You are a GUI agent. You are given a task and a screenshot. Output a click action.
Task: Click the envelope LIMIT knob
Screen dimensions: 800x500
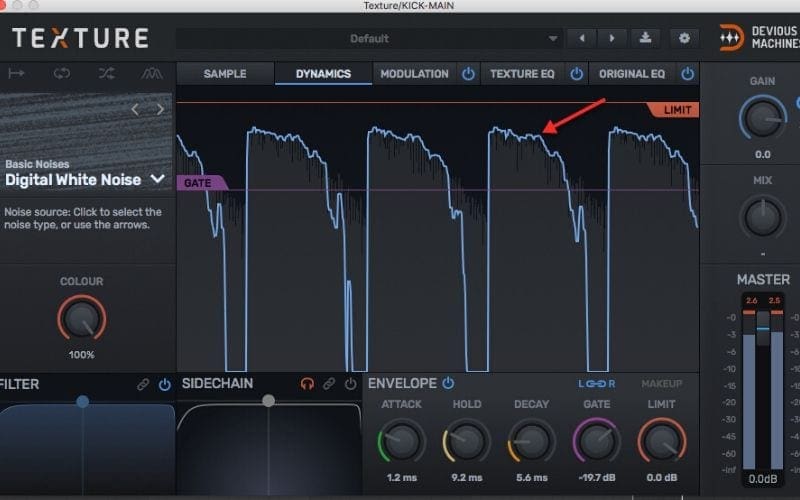tap(662, 442)
